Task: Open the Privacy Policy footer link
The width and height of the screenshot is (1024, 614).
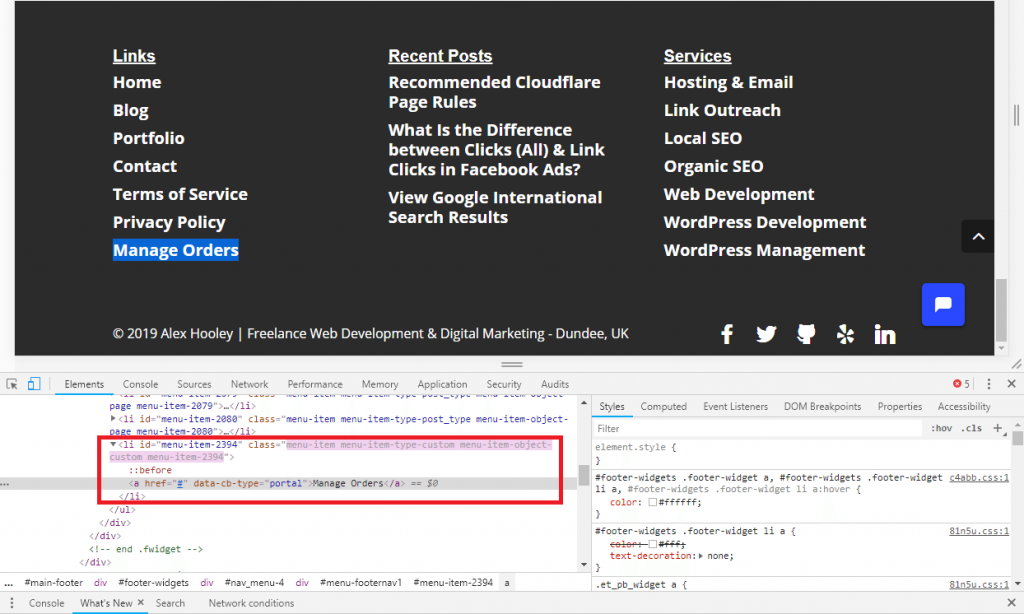Action: [x=169, y=223]
